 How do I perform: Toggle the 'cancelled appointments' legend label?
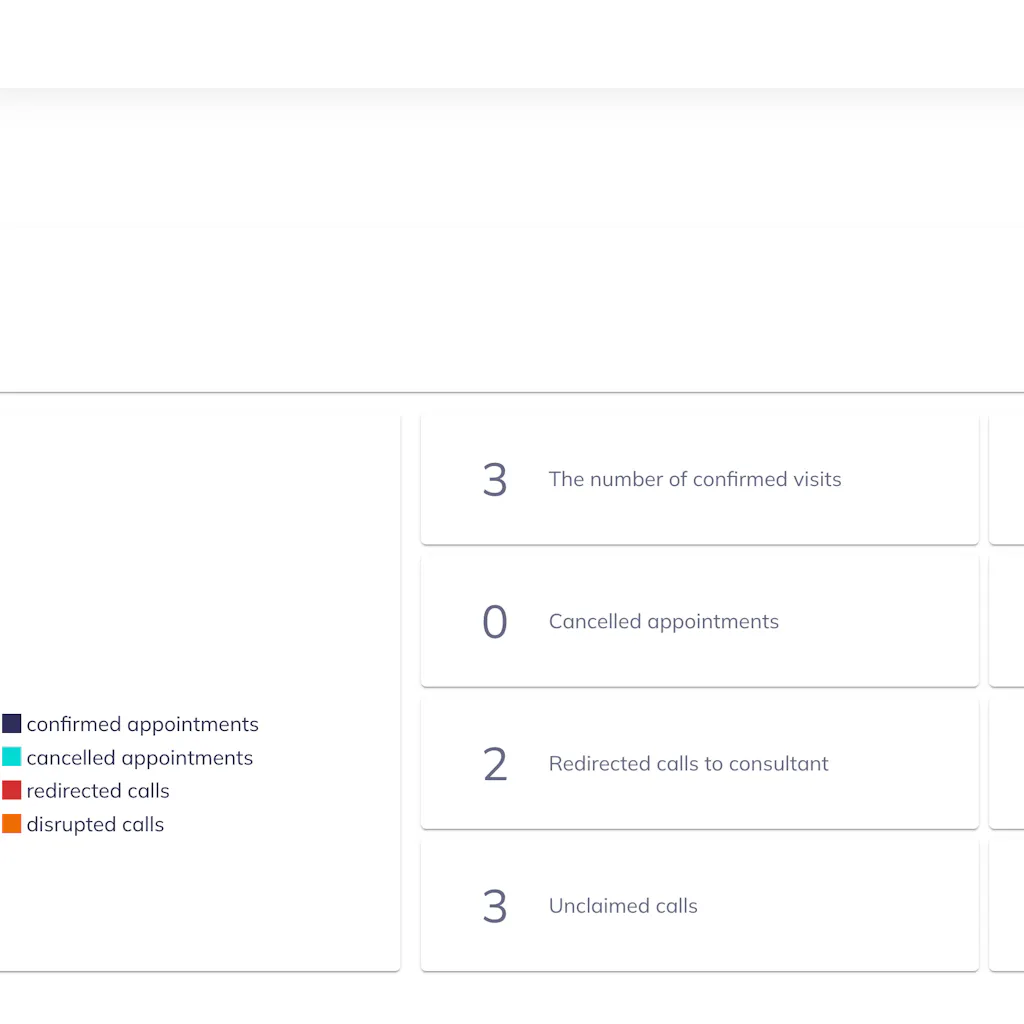[x=139, y=758]
